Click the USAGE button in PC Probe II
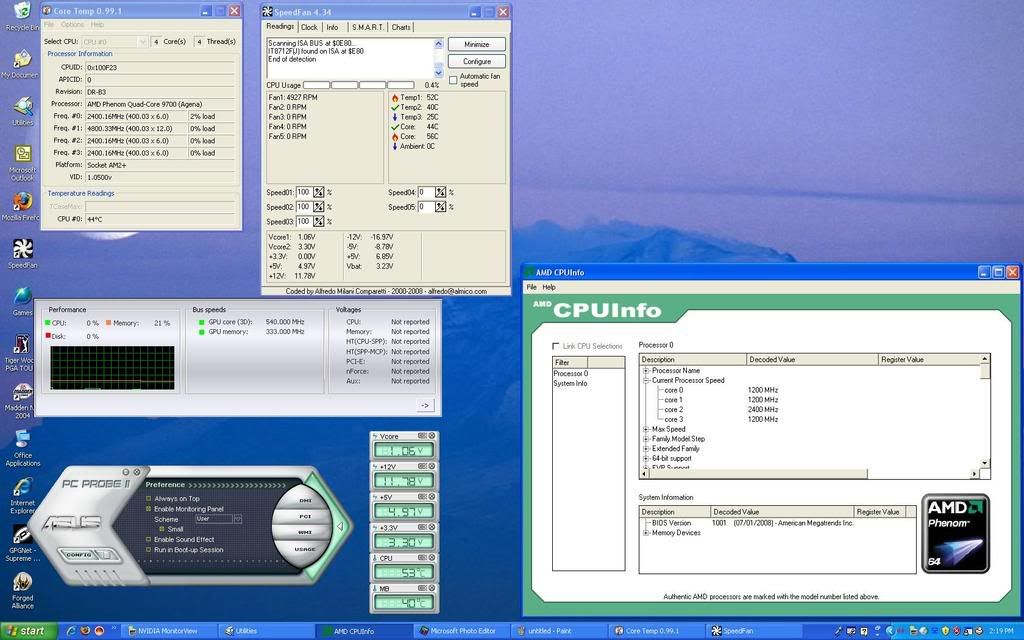This screenshot has width=1024, height=640. 305,549
